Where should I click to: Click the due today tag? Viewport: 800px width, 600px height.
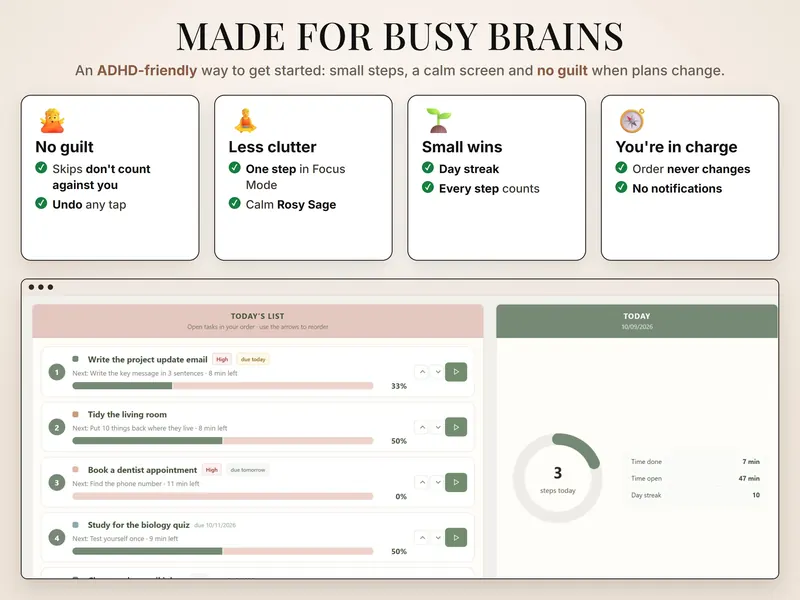[x=253, y=359]
